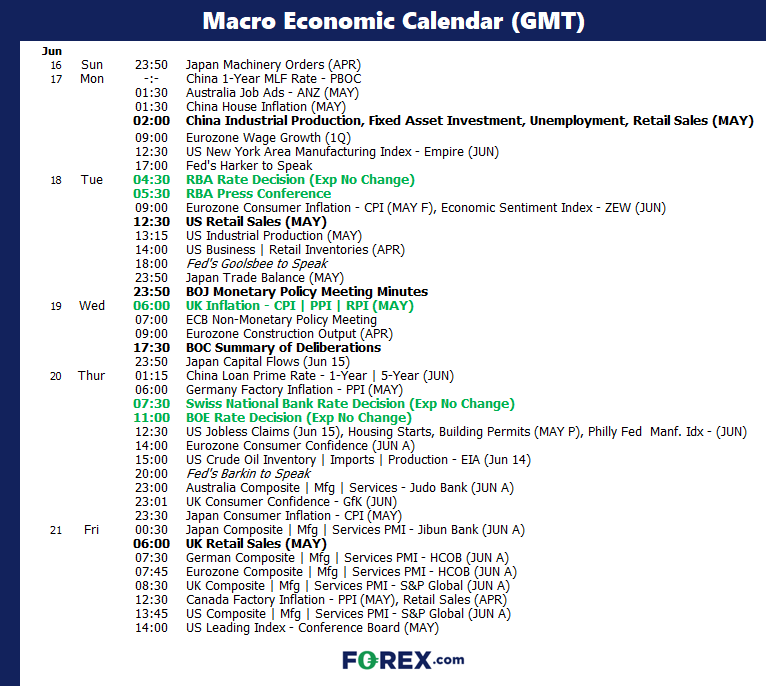This screenshot has width=766, height=686.
Task: Select Australia Composite Judo Bank entry
Action: (350, 488)
